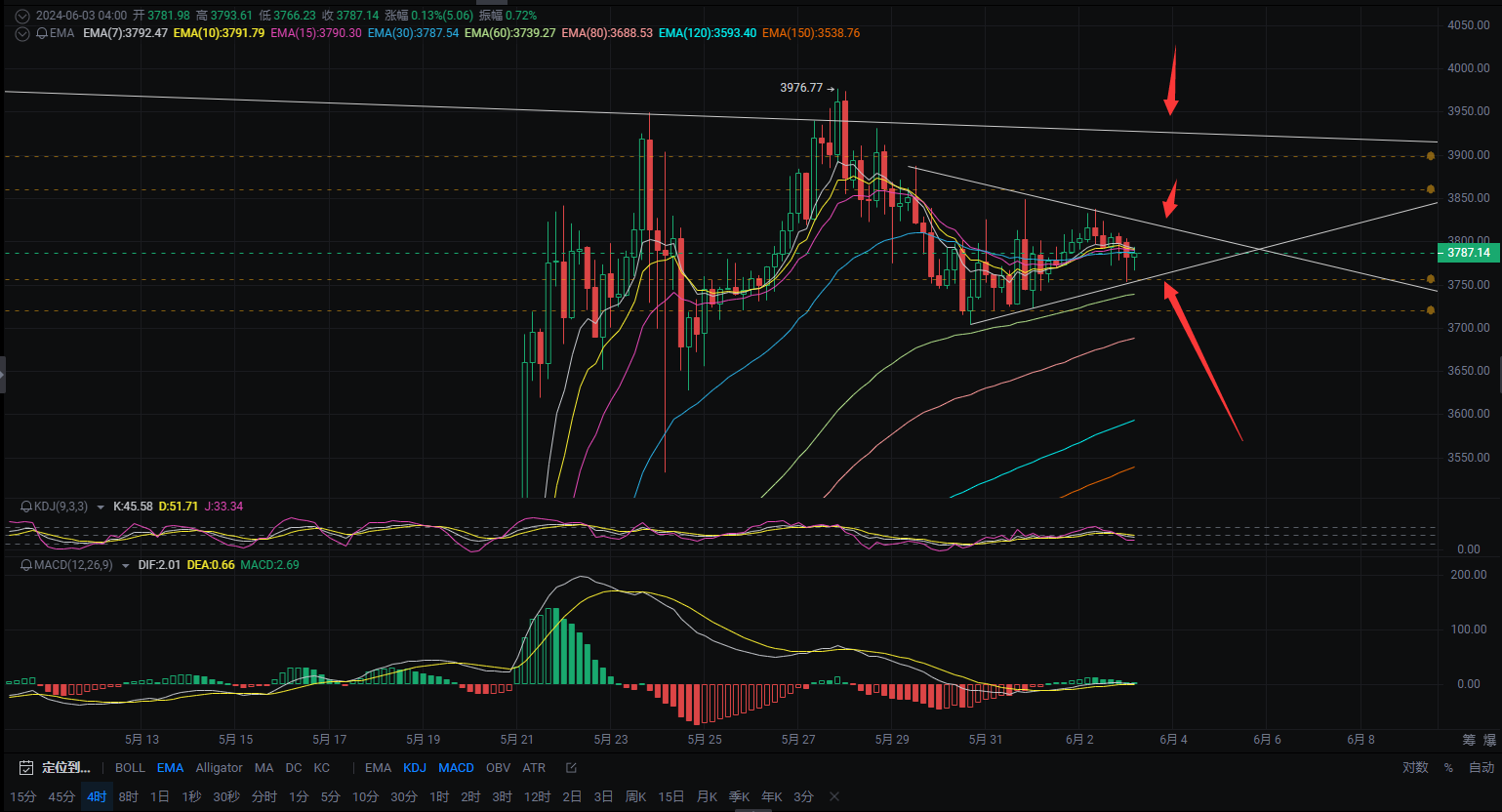The image size is (1502, 812).
Task: Switch to the 8时 timeframe
Action: tap(129, 797)
